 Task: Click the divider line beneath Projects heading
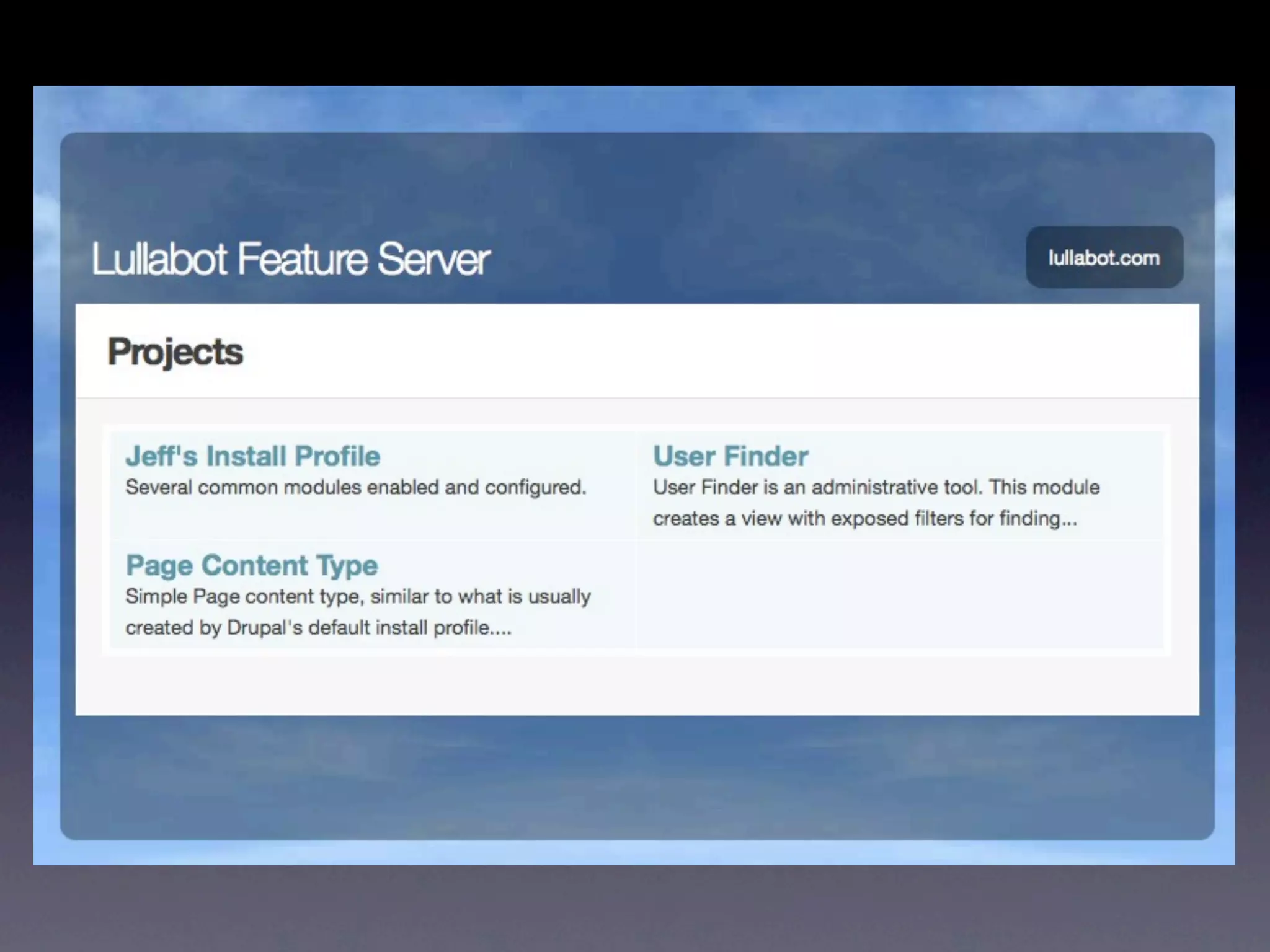(x=637, y=398)
